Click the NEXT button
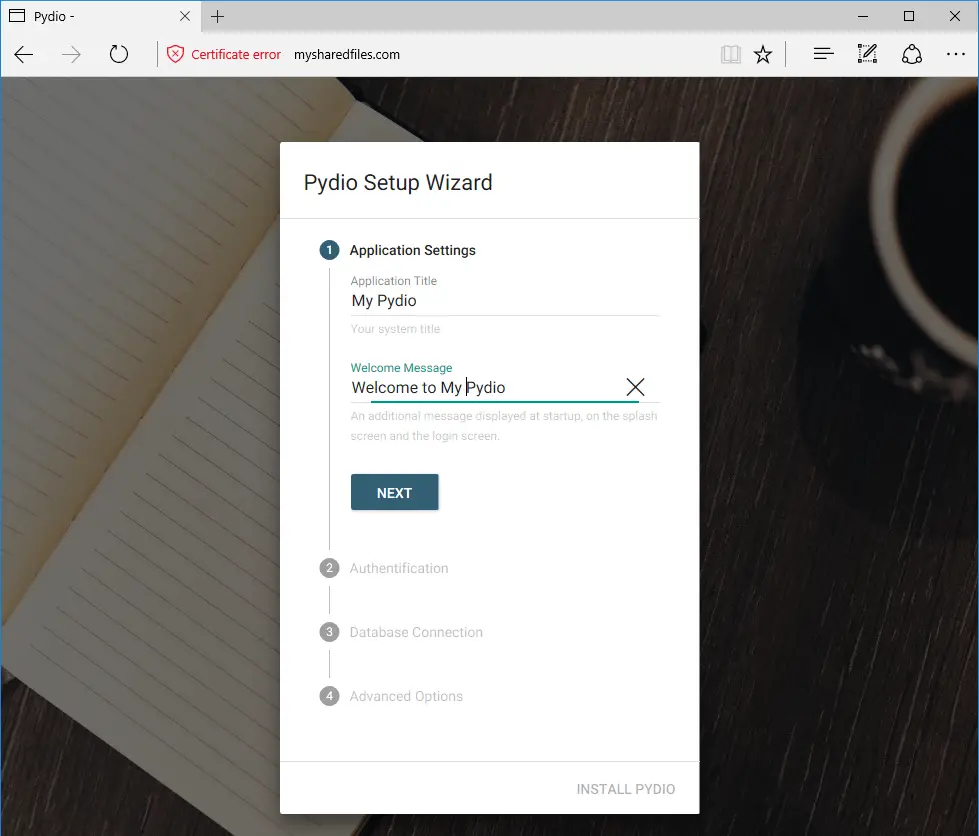Image resolution: width=979 pixels, height=836 pixels. pyautogui.click(x=395, y=493)
